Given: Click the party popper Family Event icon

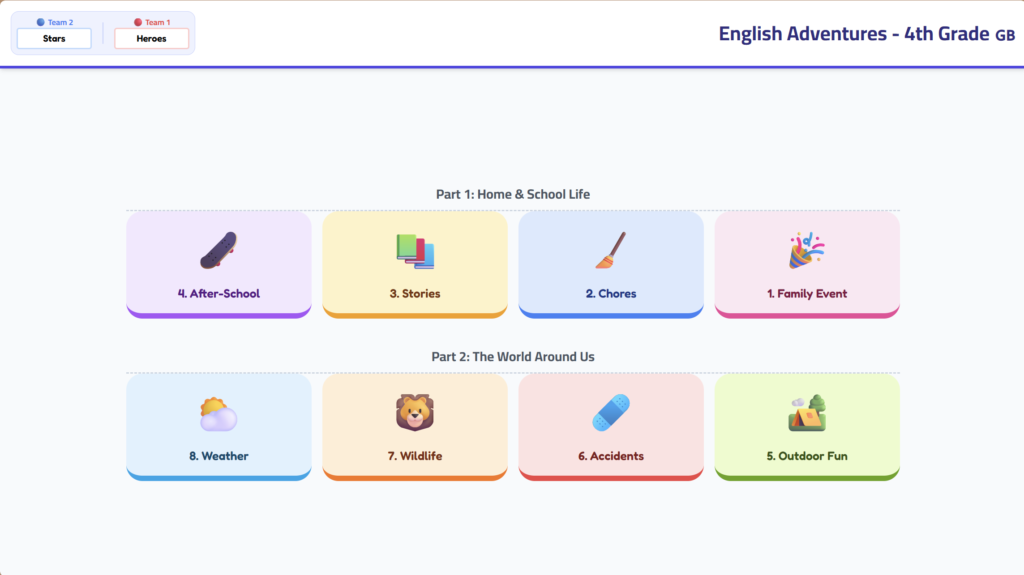Looking at the screenshot, I should coord(806,250).
